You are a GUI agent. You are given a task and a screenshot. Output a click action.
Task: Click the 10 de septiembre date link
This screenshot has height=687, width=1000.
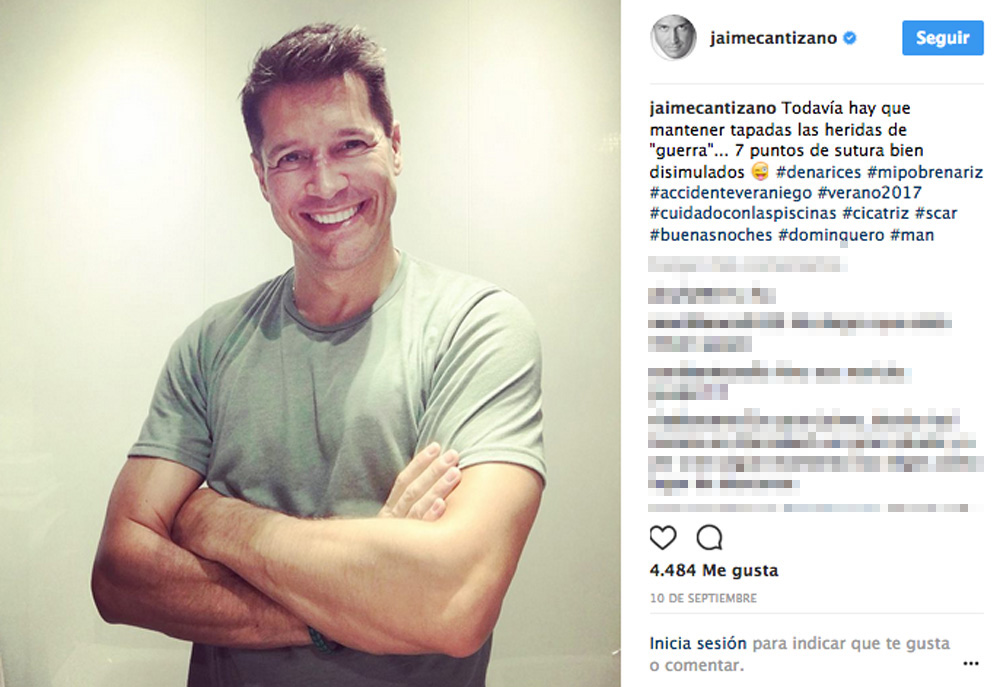point(703,598)
